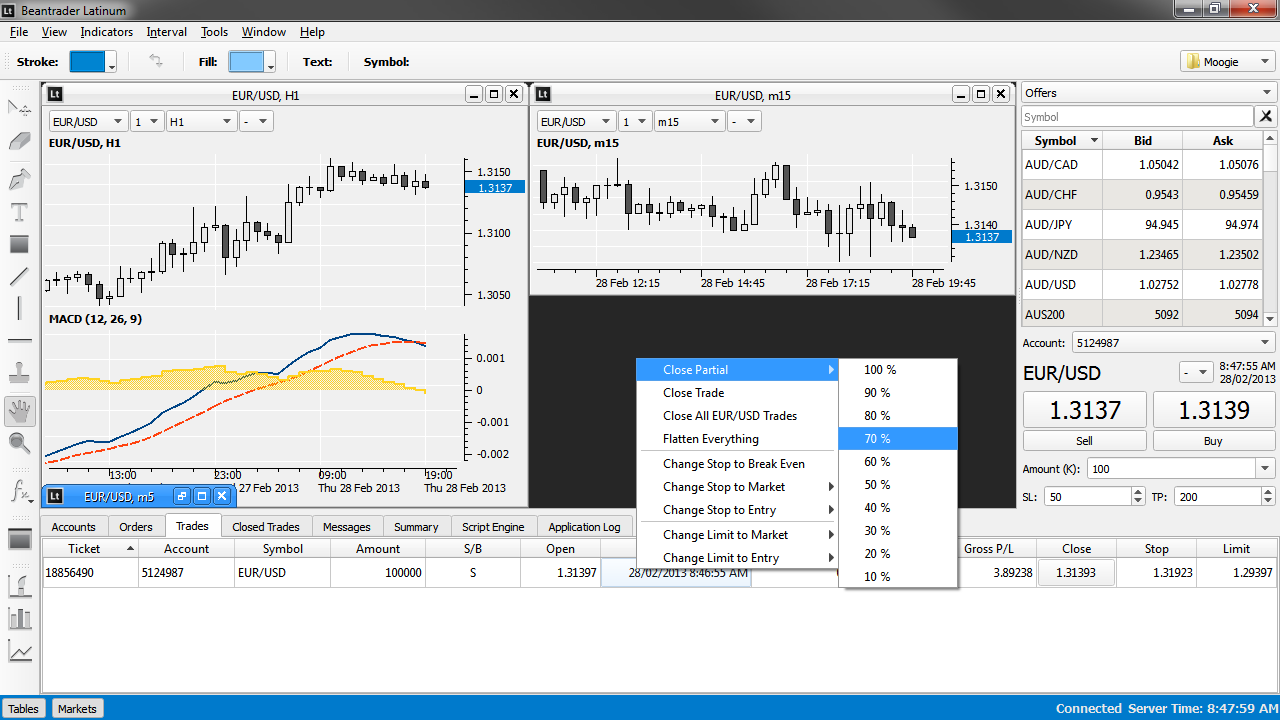Click the dark panel icon in left toolbar
The image size is (1280, 720).
click(x=19, y=539)
